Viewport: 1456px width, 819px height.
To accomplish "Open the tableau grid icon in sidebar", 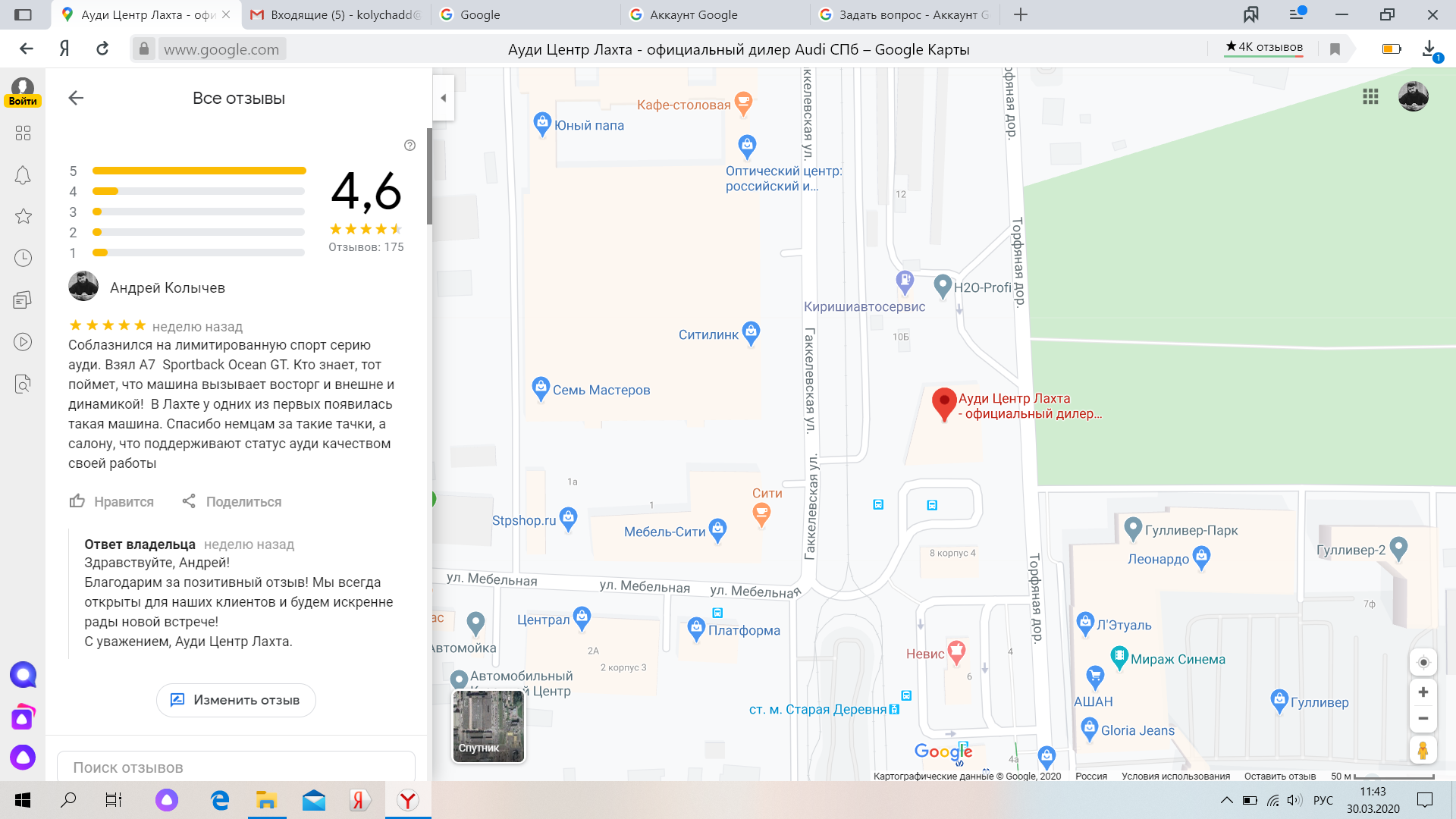I will tap(23, 133).
